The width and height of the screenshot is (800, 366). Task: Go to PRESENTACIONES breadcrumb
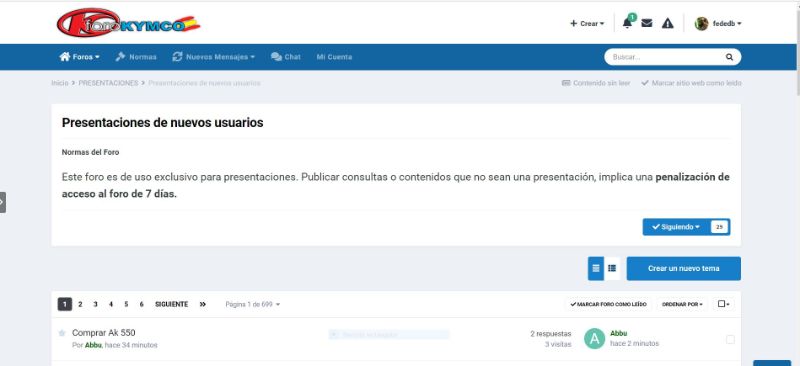point(108,83)
